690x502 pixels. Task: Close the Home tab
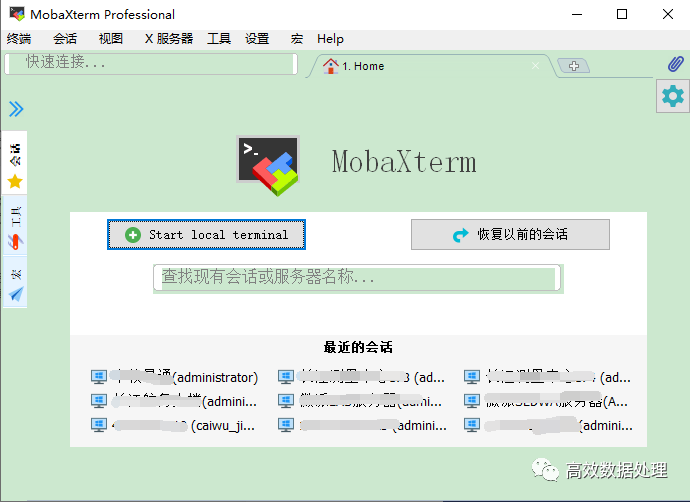tap(535, 66)
